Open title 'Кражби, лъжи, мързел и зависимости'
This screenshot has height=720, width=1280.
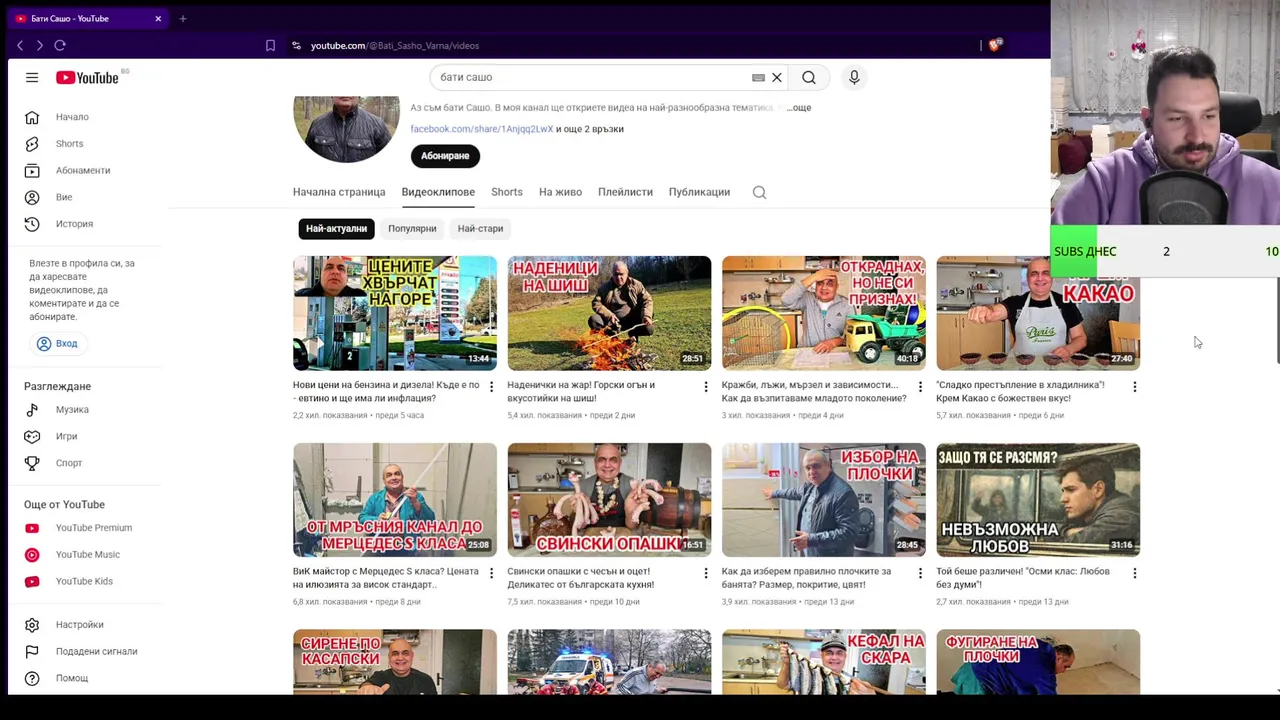click(x=814, y=391)
